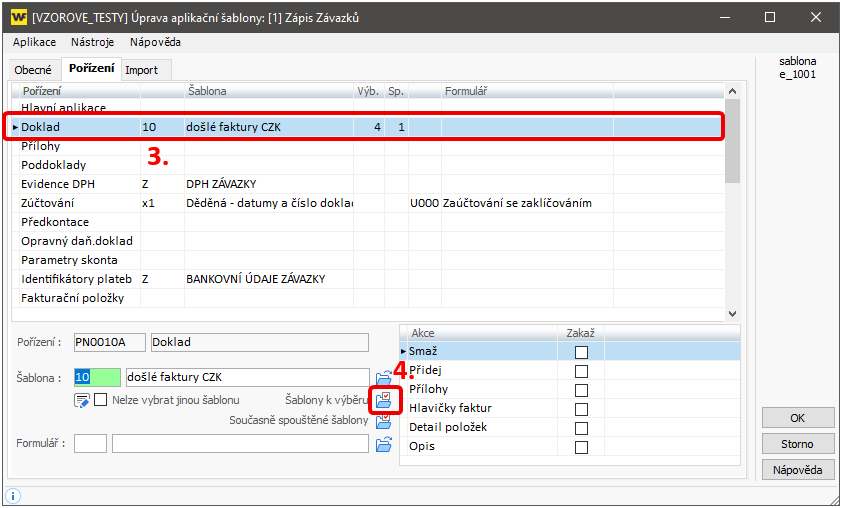Click the application logo in title bar
The height and width of the screenshot is (508, 842).
point(18,18)
